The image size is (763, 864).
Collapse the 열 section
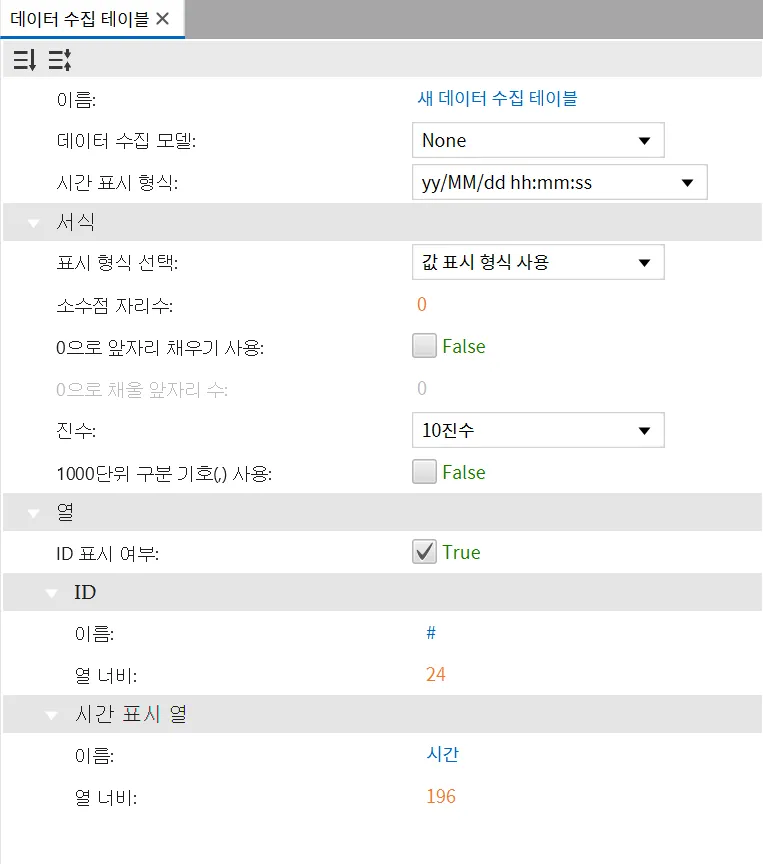(x=34, y=514)
